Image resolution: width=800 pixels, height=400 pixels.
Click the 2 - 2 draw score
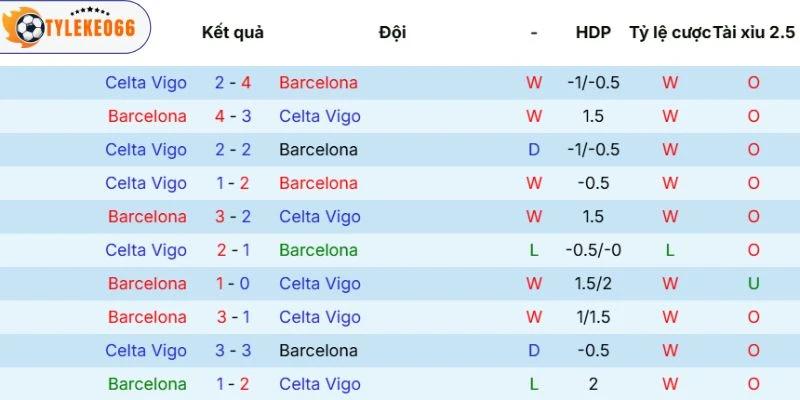click(233, 150)
